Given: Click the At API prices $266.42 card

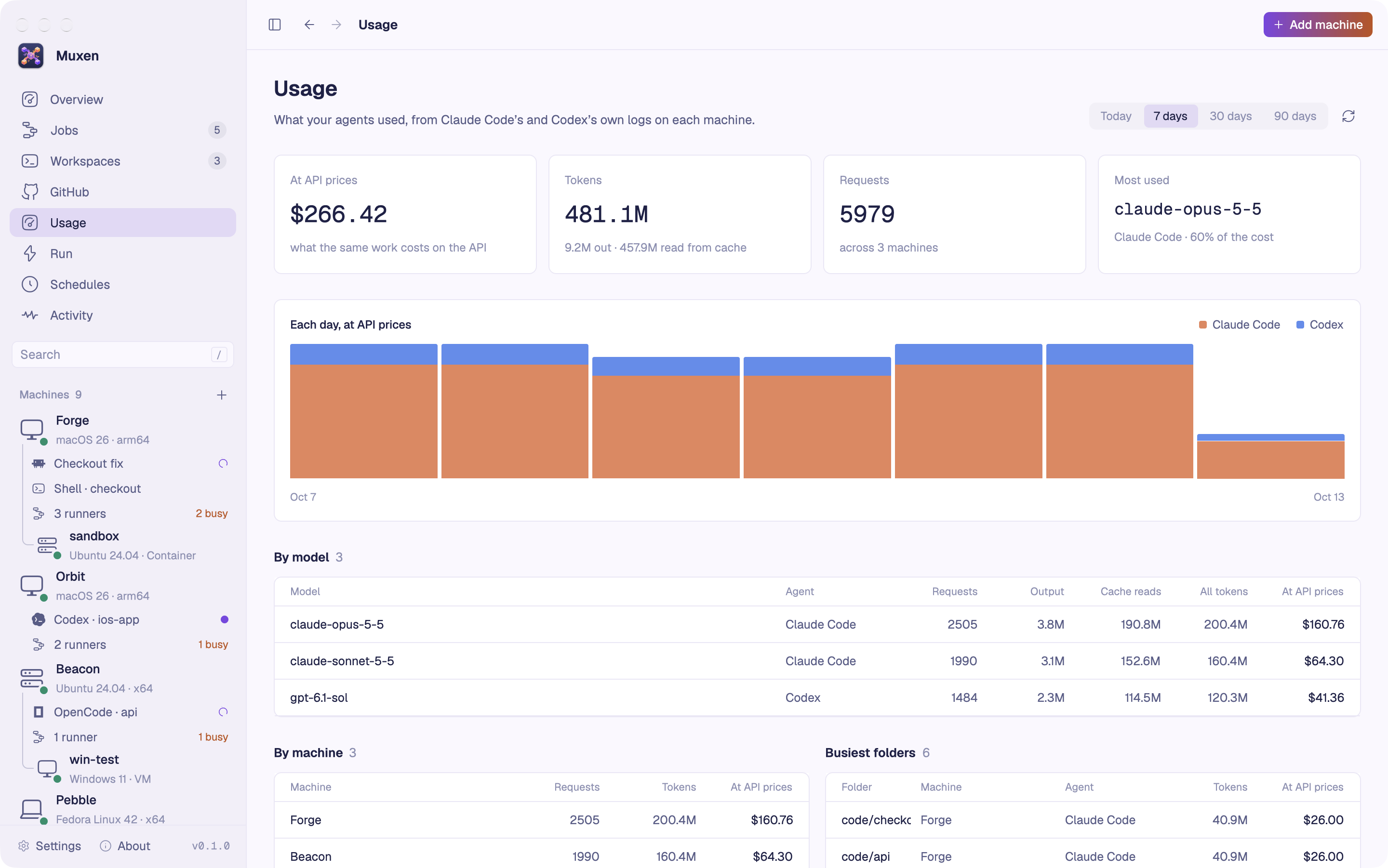Looking at the screenshot, I should tap(405, 214).
